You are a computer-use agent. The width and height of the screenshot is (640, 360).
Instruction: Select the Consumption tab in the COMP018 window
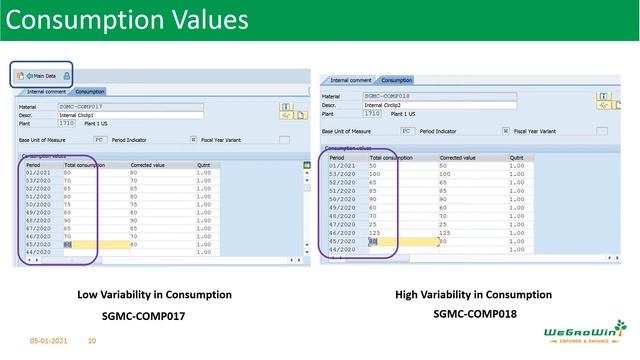coord(396,80)
